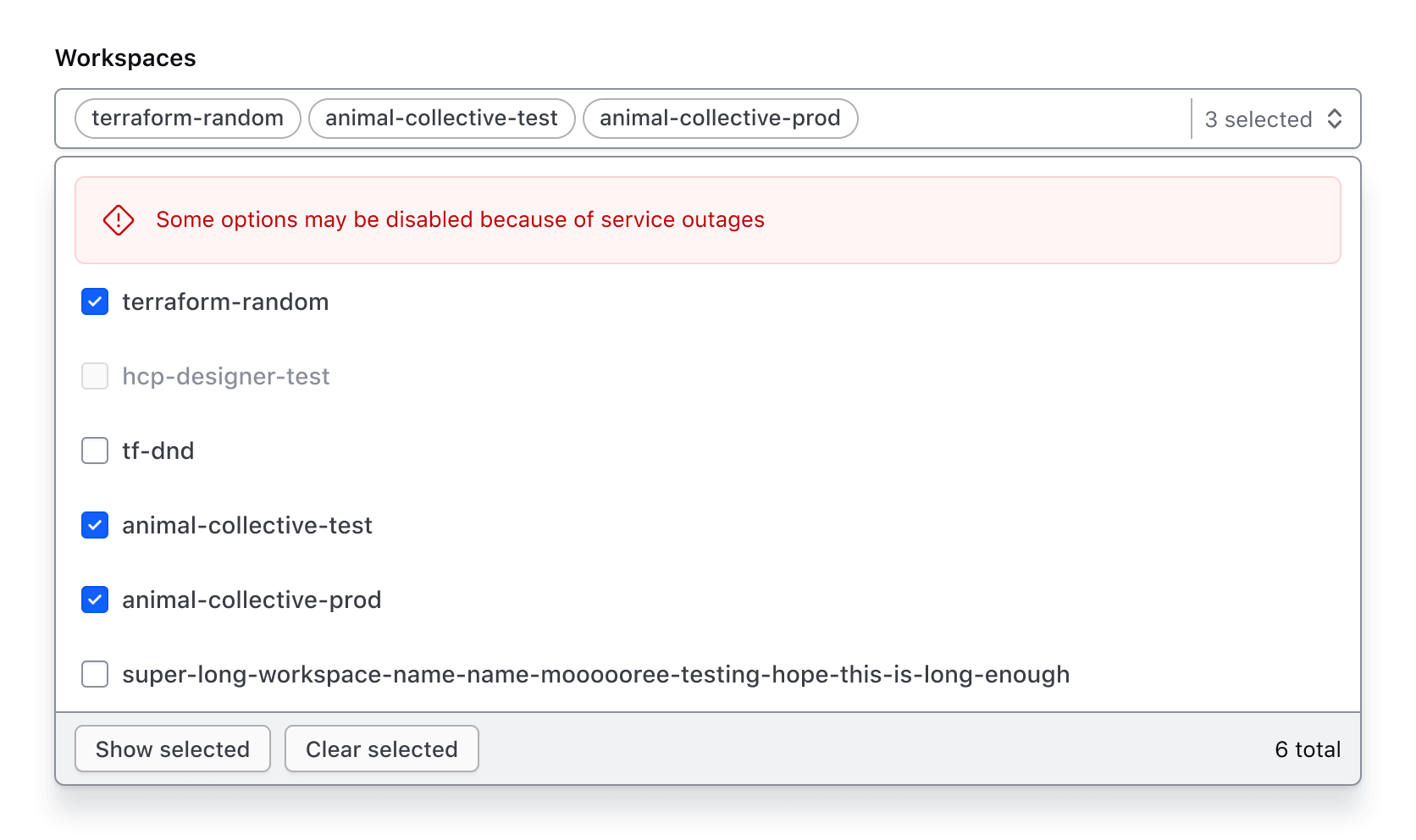Uncheck animal-collective-test in the list
This screenshot has width=1416, height=840.
(x=94, y=525)
